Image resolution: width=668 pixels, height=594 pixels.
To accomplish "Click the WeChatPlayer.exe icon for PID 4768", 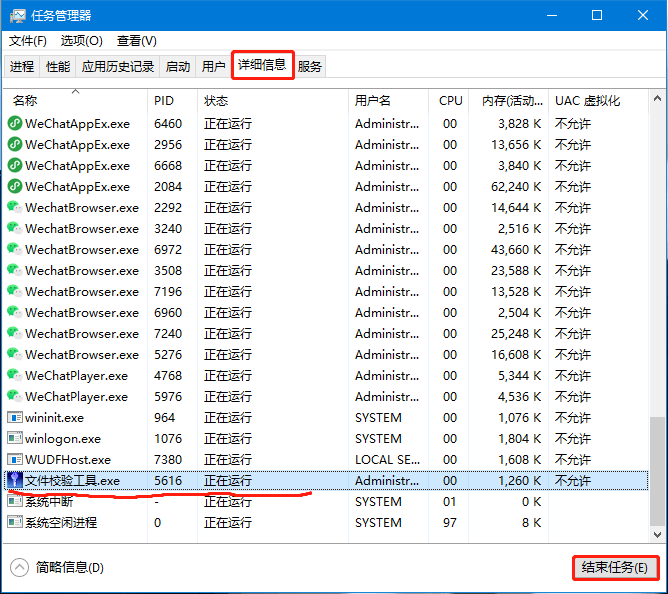I will pos(15,376).
